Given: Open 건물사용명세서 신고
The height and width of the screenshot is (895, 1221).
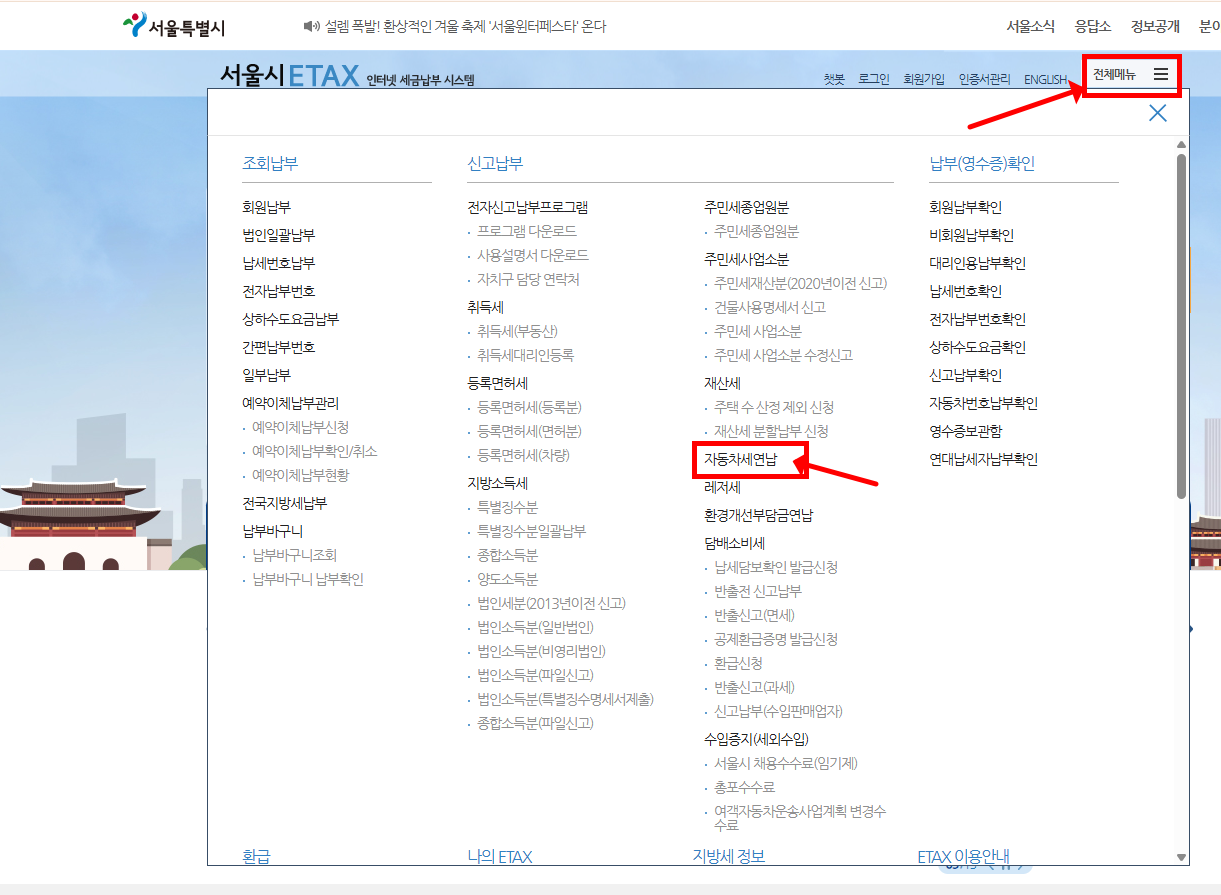Looking at the screenshot, I should pos(770,307).
